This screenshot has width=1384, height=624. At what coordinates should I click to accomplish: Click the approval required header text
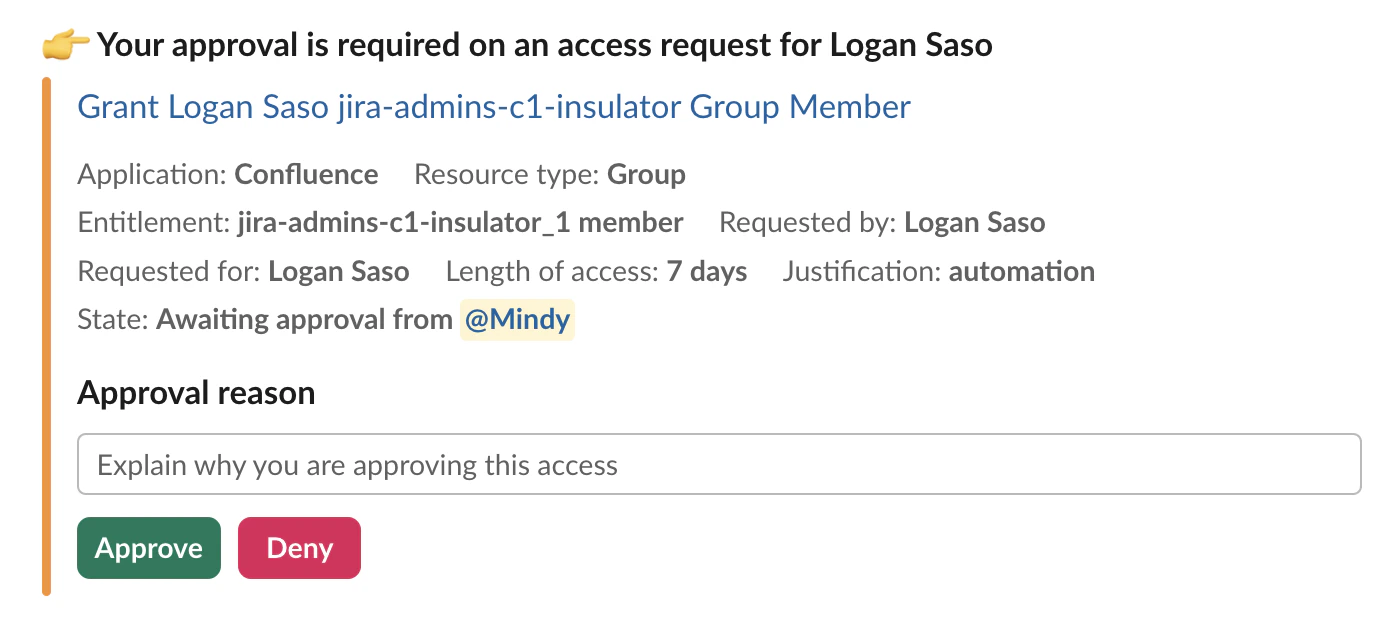pyautogui.click(x=545, y=46)
